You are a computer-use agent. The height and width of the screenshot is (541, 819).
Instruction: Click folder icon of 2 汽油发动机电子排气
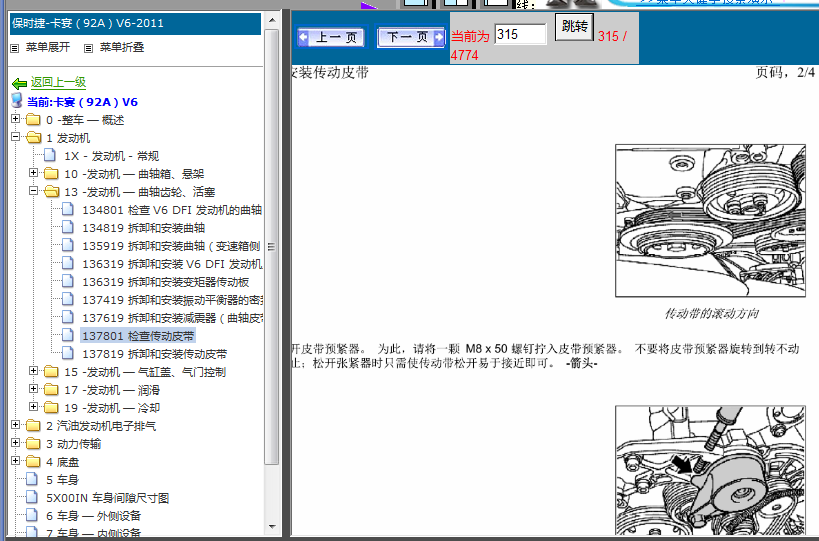pos(33,426)
